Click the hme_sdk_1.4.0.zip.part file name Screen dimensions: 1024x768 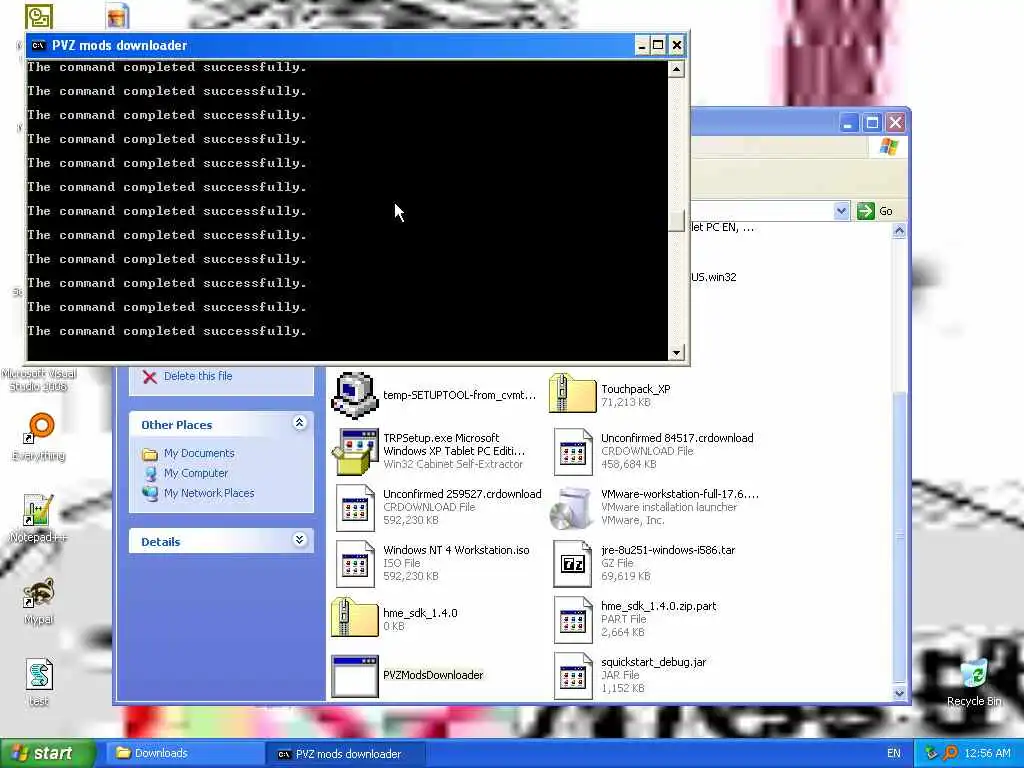click(x=658, y=606)
